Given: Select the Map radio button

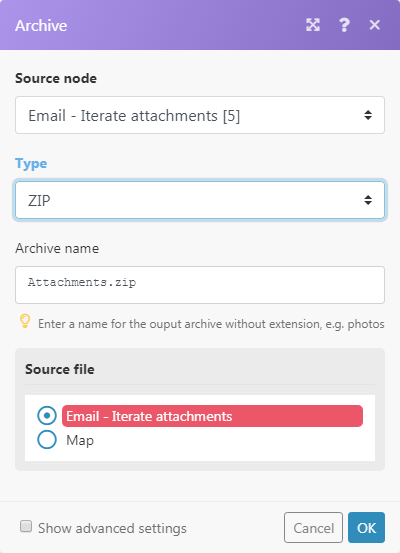Looking at the screenshot, I should coord(47,440).
